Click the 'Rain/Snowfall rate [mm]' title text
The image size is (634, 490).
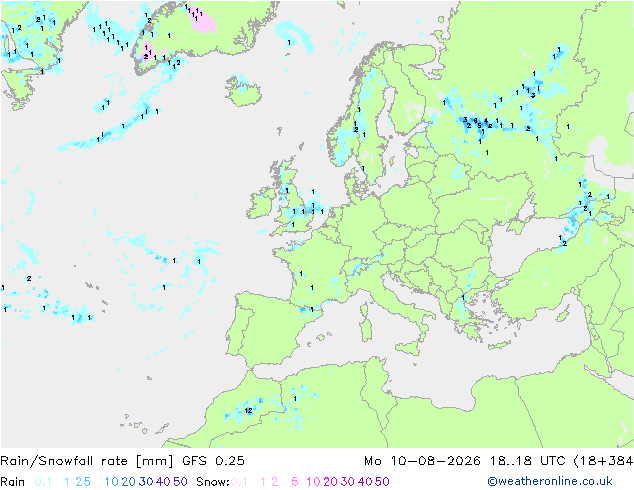pyautogui.click(x=87, y=461)
